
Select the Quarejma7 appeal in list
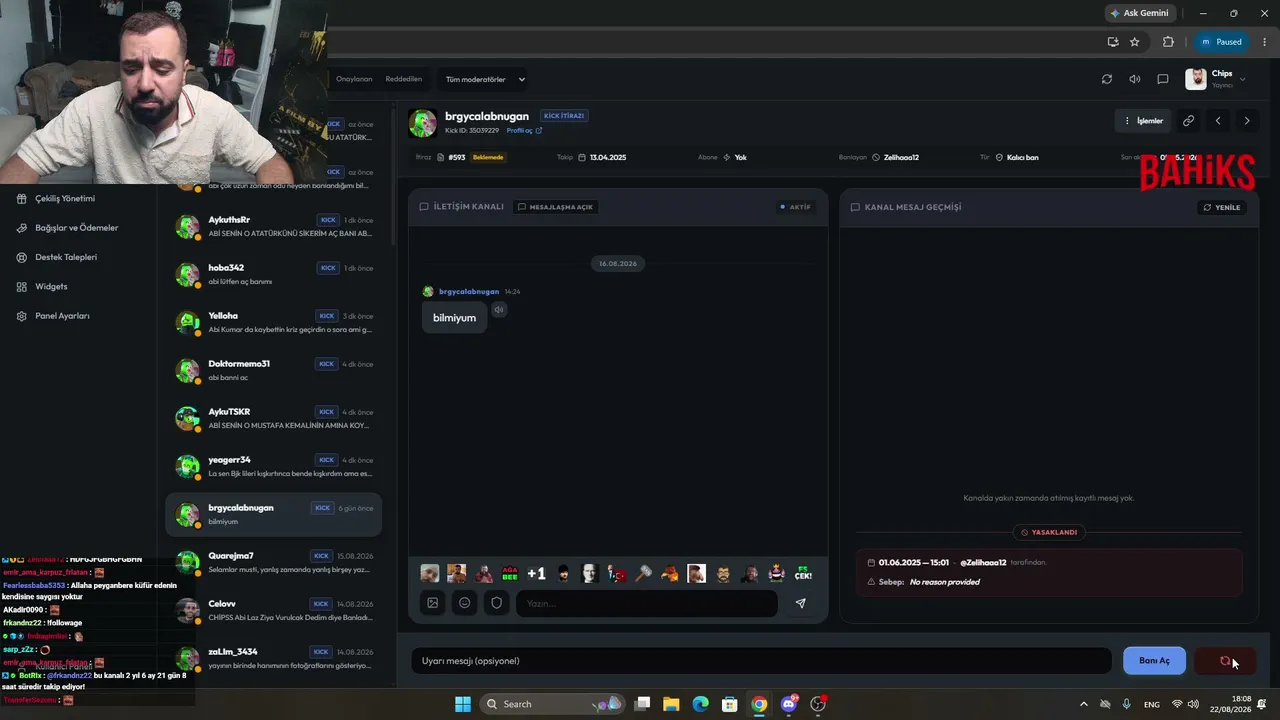tap(274, 562)
